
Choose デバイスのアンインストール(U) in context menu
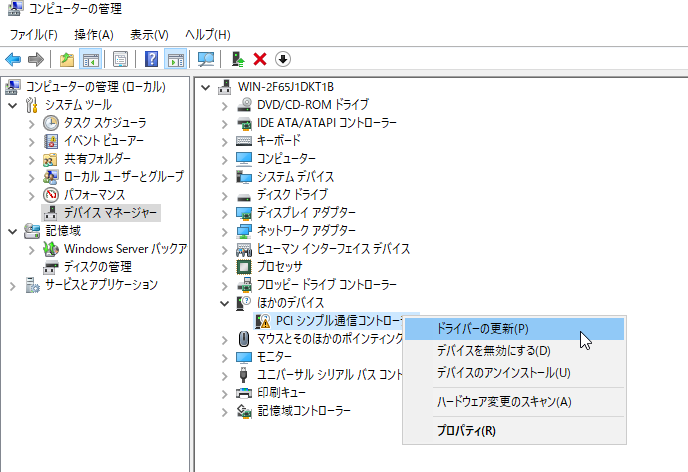coord(514,373)
